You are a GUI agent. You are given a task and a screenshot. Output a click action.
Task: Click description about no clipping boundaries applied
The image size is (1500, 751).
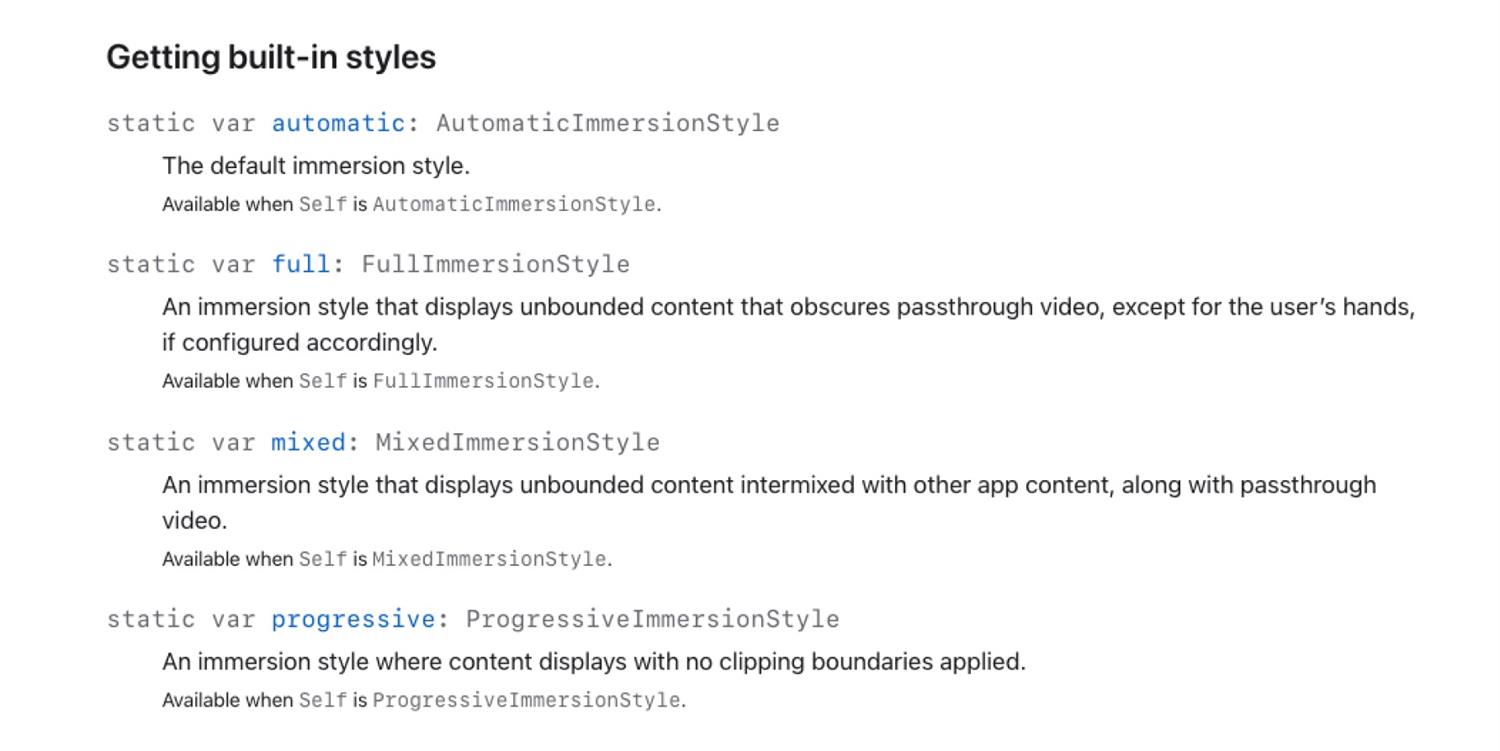[594, 662]
